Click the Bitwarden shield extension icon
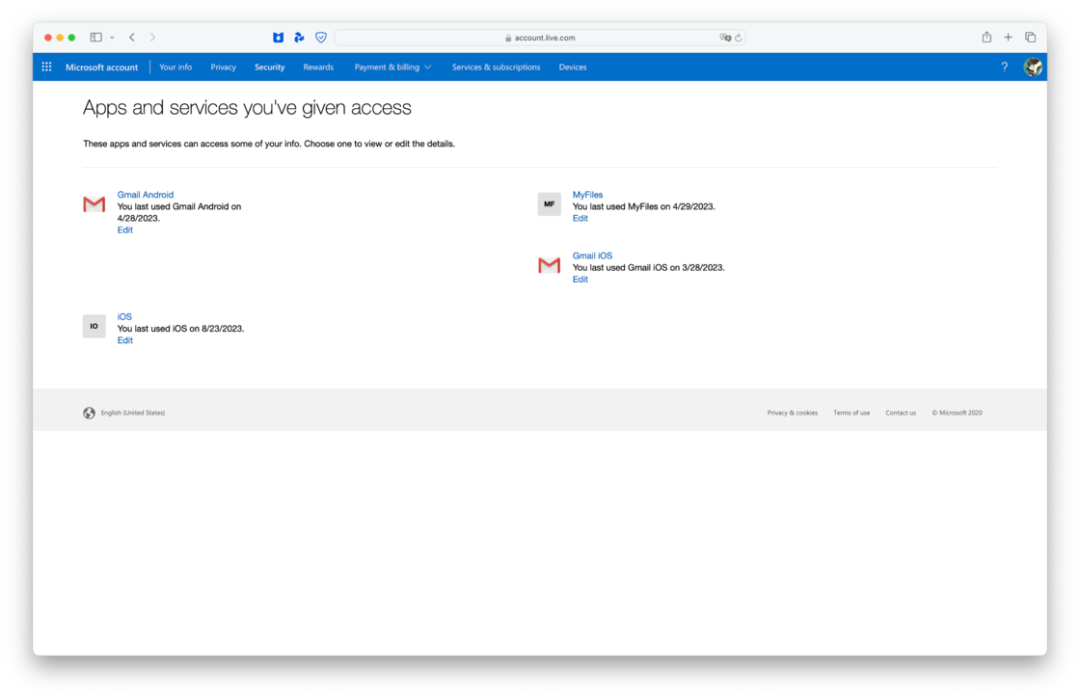 coord(278,37)
